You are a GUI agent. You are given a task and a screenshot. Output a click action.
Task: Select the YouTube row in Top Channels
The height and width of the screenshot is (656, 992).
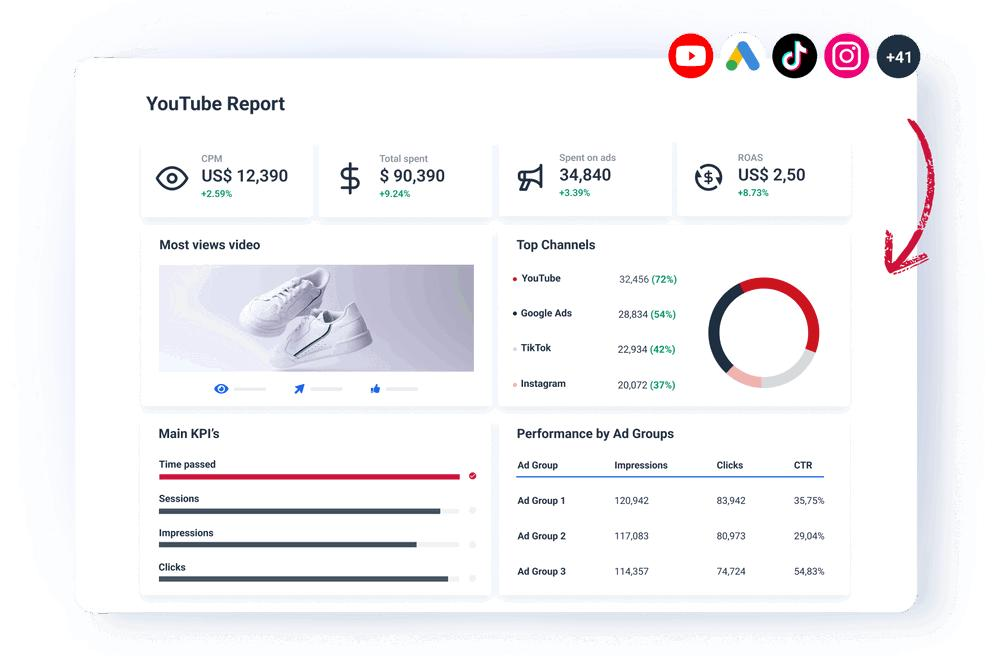595,279
